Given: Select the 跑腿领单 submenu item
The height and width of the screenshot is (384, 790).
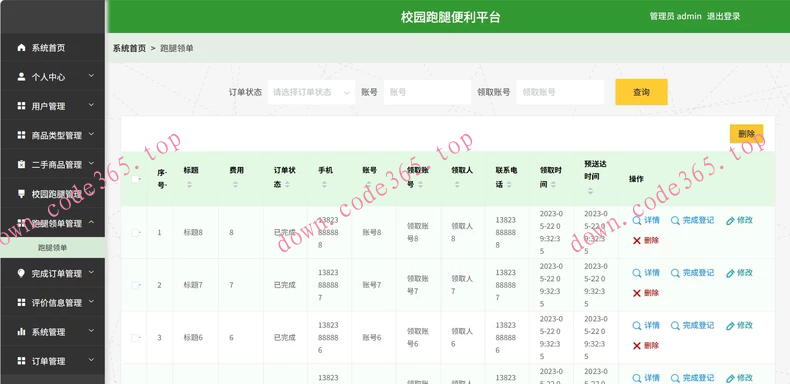Looking at the screenshot, I should pyautogui.click(x=52, y=248).
